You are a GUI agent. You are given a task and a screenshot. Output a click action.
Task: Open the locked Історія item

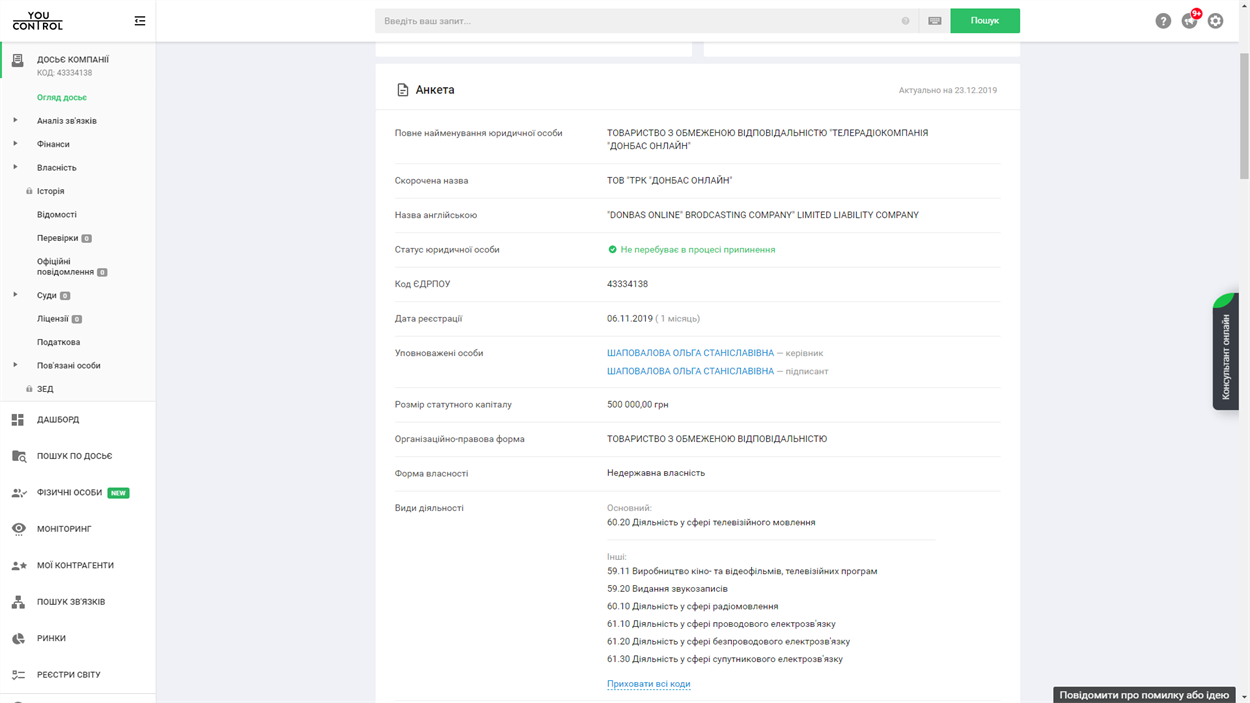51,191
